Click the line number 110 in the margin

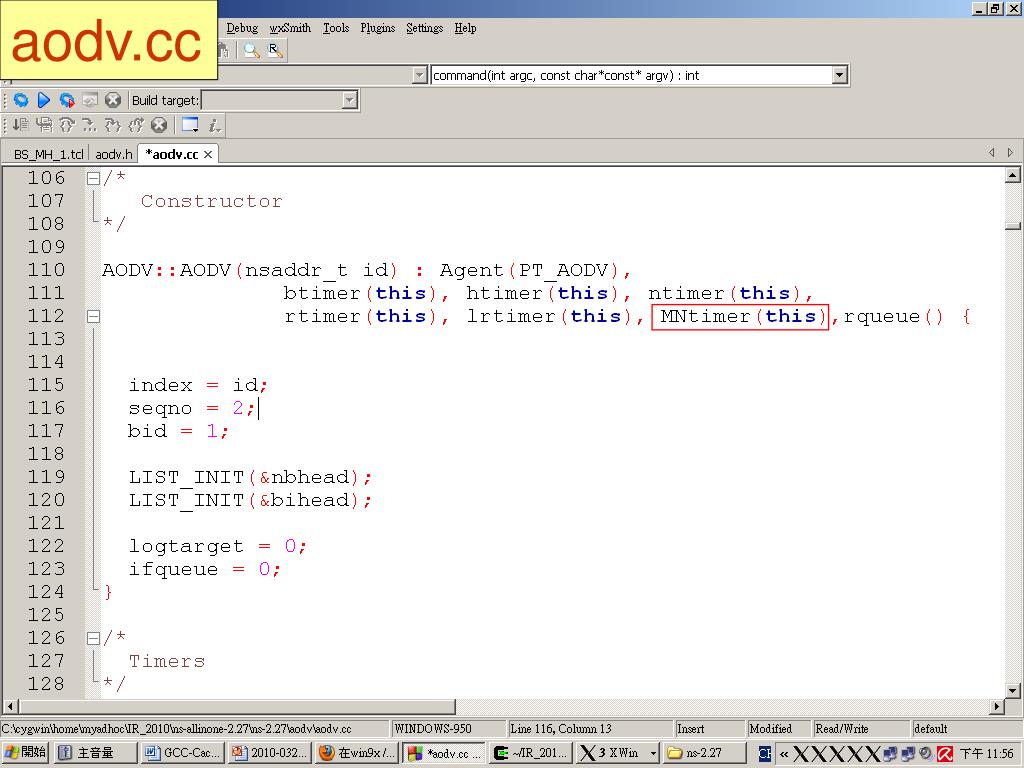tap(46, 270)
